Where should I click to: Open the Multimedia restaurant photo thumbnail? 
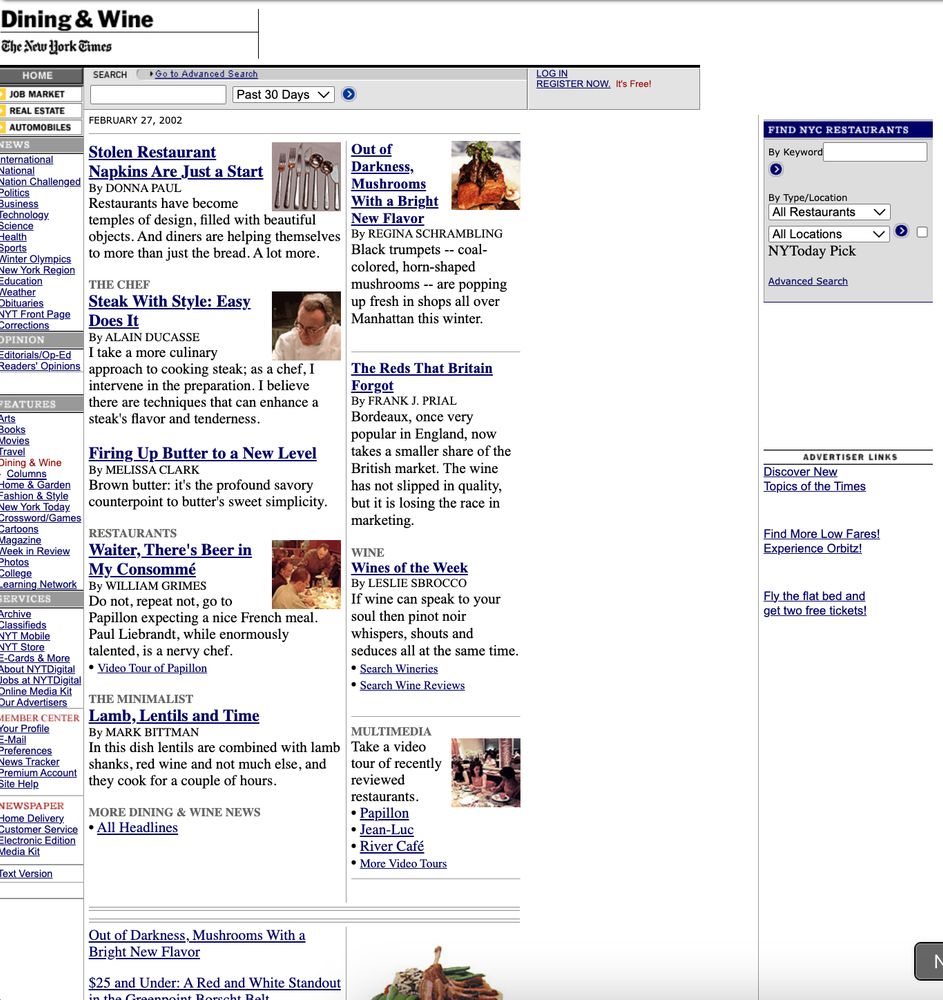click(486, 773)
